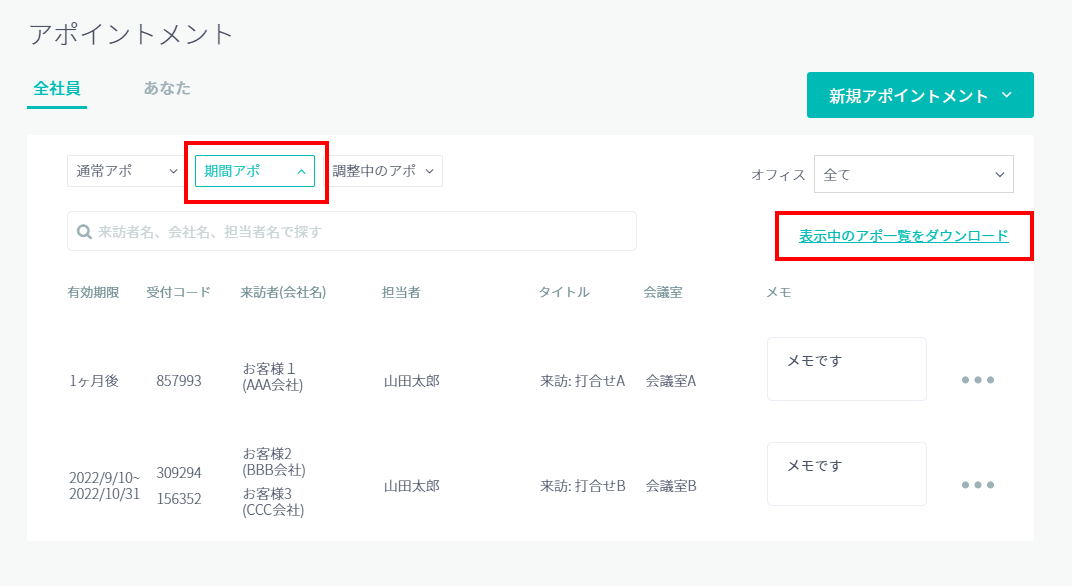1072x586 pixels.
Task: Click the 受付コード column header
Action: click(x=178, y=293)
